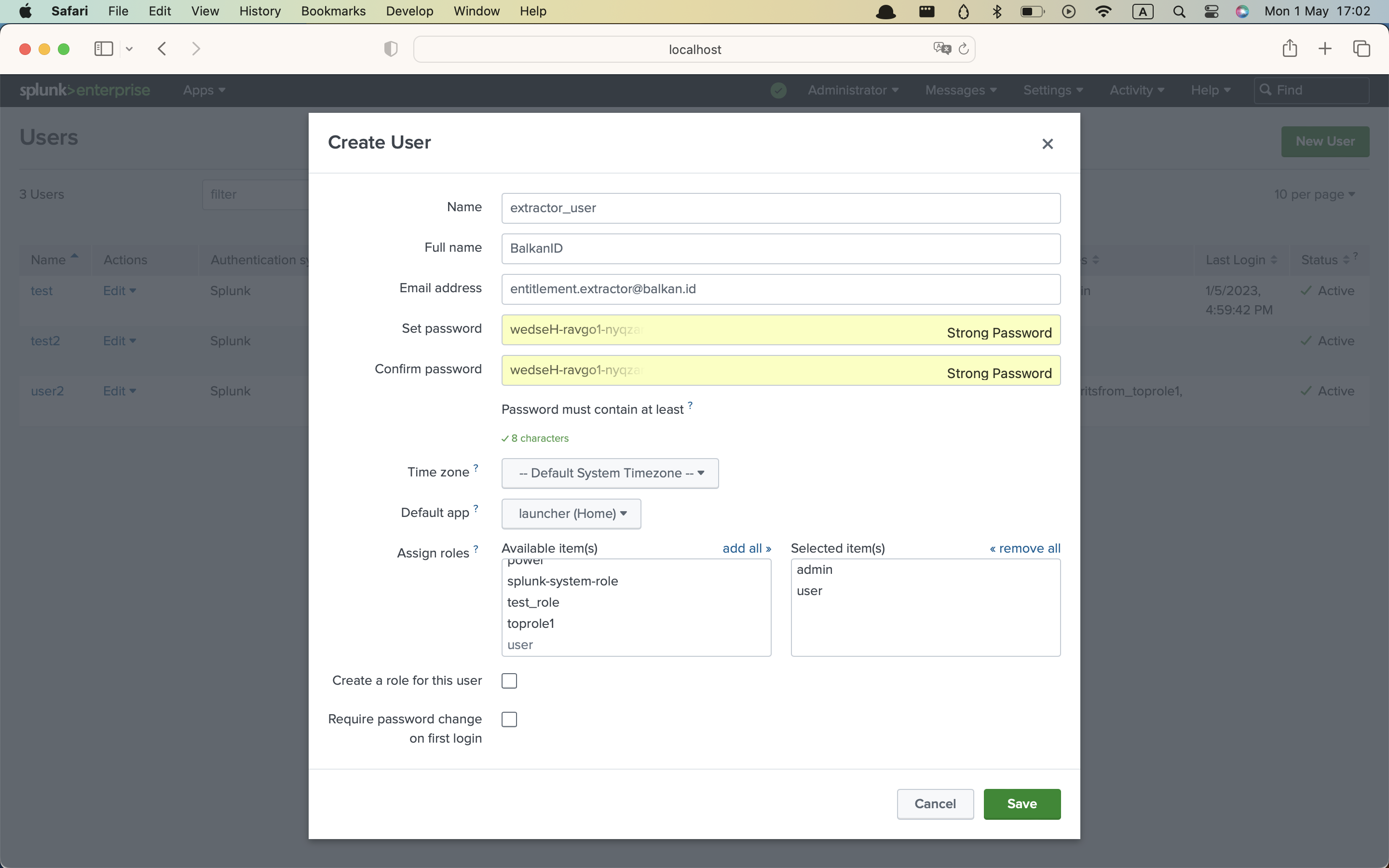1389x868 pixels.
Task: Click the green Save button
Action: [1021, 804]
